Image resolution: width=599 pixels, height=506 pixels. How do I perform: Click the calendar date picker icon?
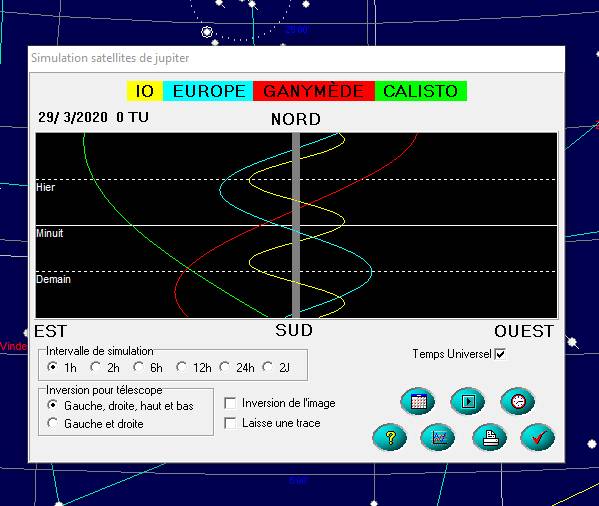pyautogui.click(x=418, y=401)
